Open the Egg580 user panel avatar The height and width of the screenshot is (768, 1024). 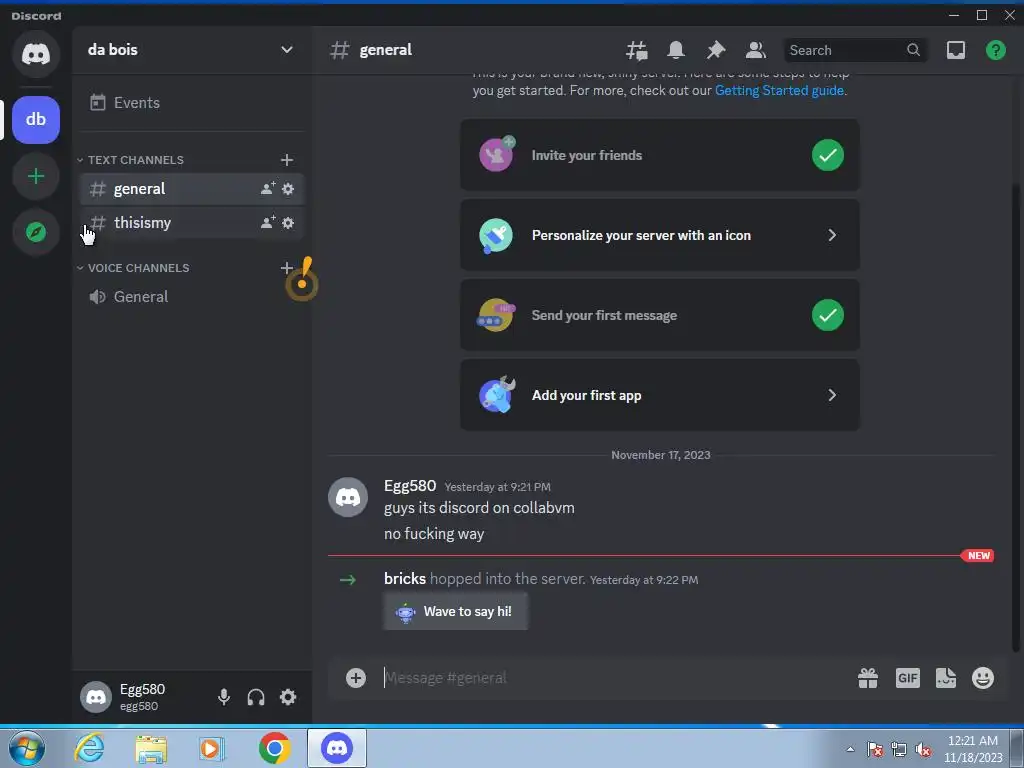[96, 697]
